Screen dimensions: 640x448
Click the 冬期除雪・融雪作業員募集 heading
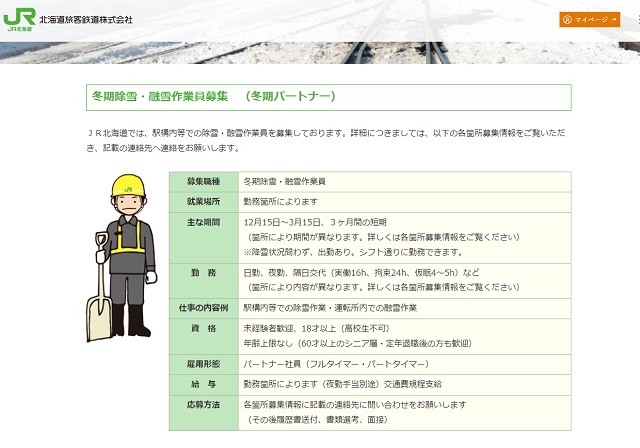(172, 97)
